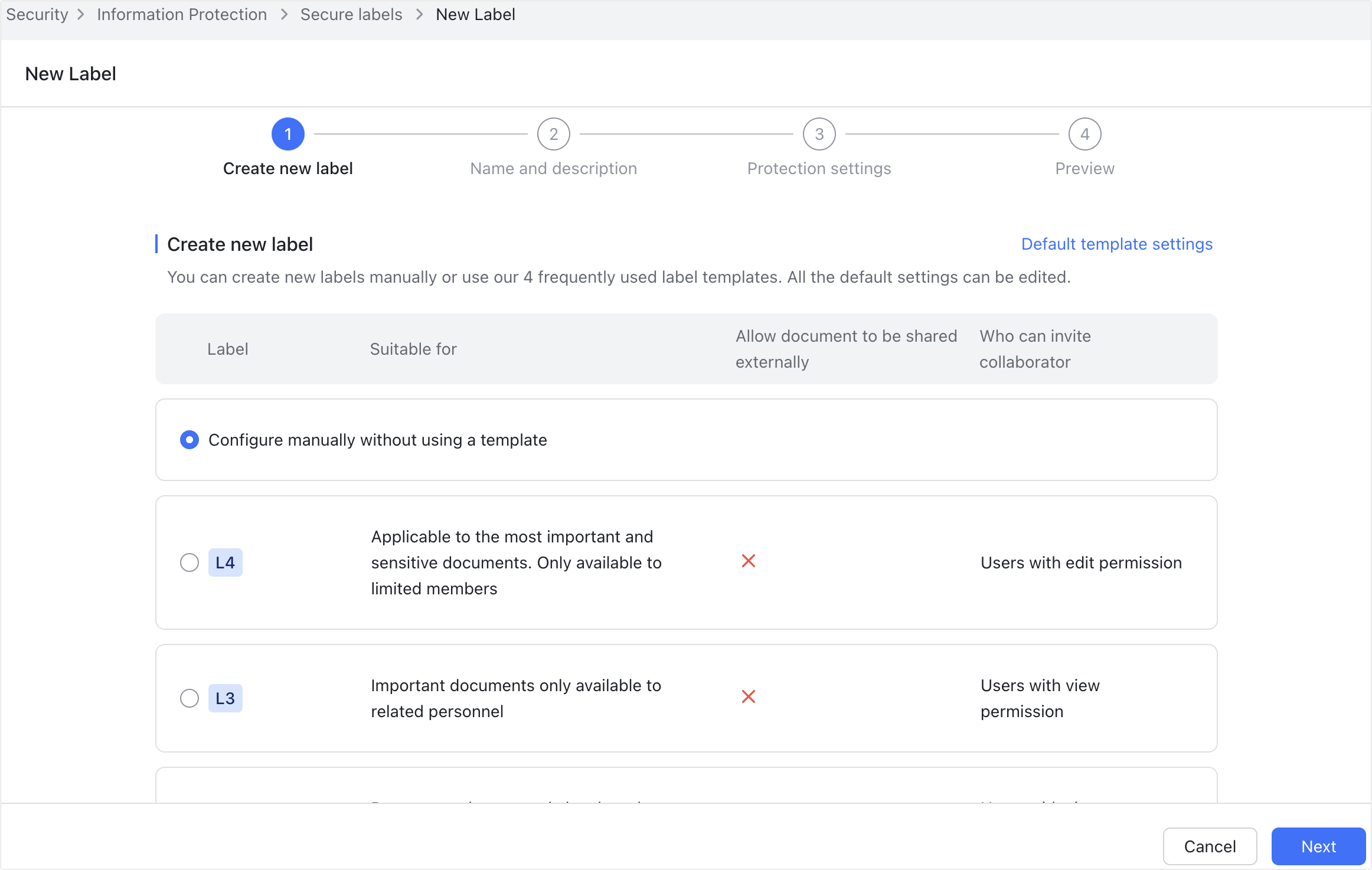The height and width of the screenshot is (870, 1372).
Task: Click the Suitable for column header
Action: (413, 349)
